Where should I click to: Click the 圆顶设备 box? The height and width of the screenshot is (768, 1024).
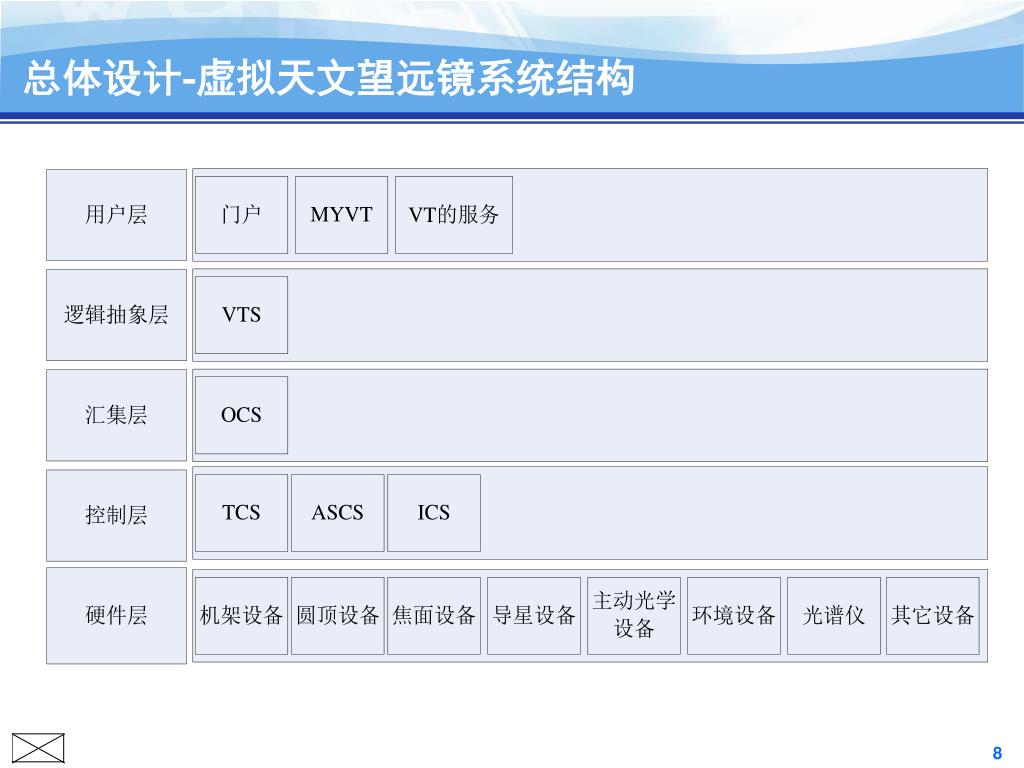point(338,616)
